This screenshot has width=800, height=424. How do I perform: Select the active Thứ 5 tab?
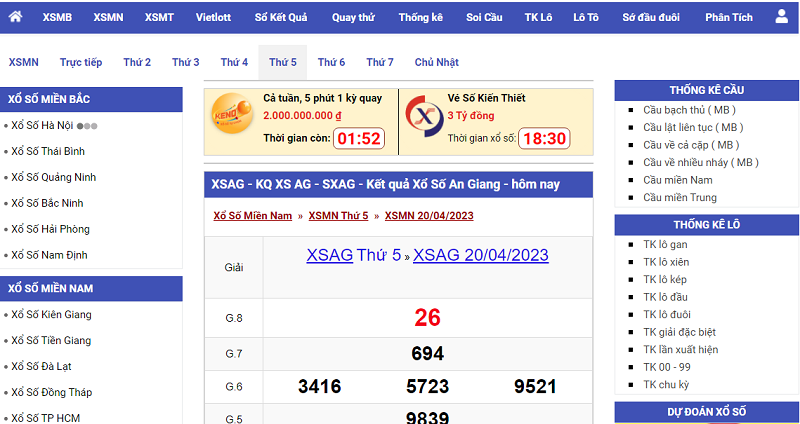(x=283, y=62)
